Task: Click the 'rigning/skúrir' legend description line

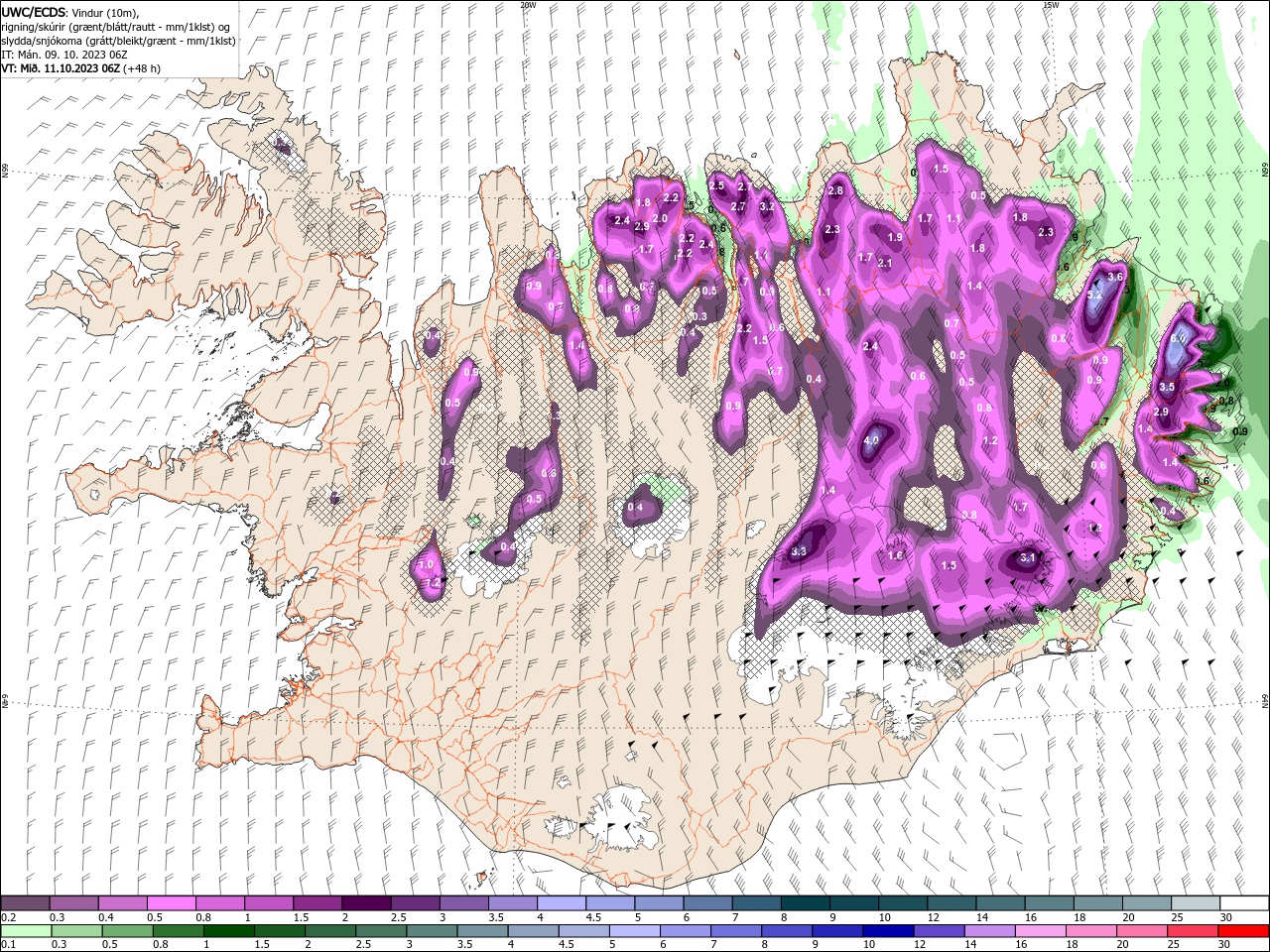Action: tap(115, 27)
